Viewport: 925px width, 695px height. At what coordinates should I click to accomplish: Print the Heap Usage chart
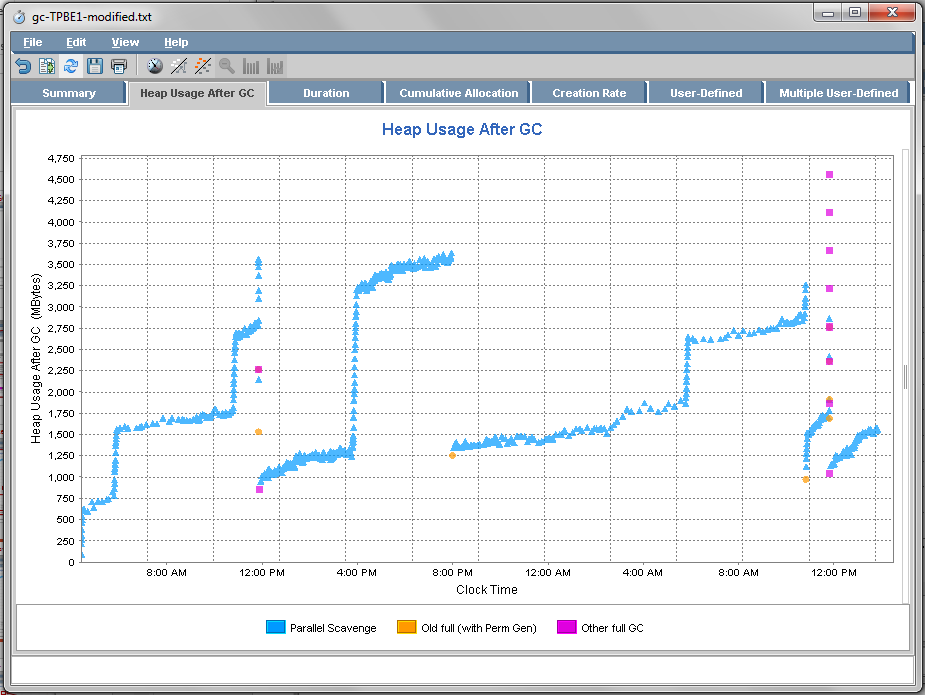click(x=119, y=66)
